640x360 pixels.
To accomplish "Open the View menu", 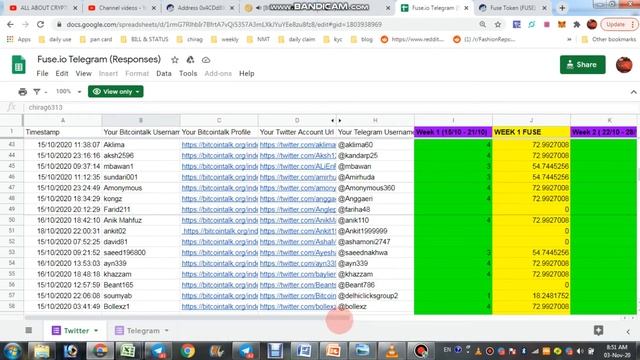I will tap(83, 73).
